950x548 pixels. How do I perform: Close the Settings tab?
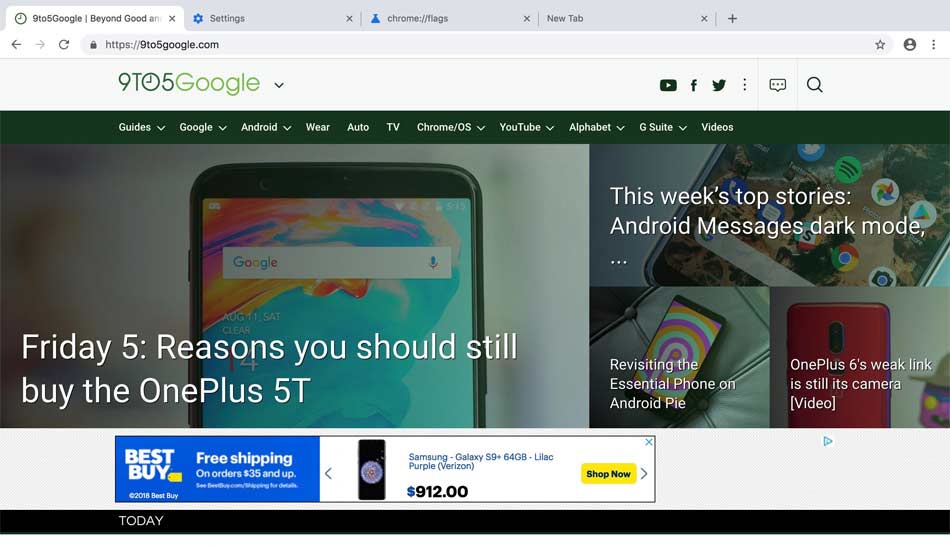[x=349, y=19]
